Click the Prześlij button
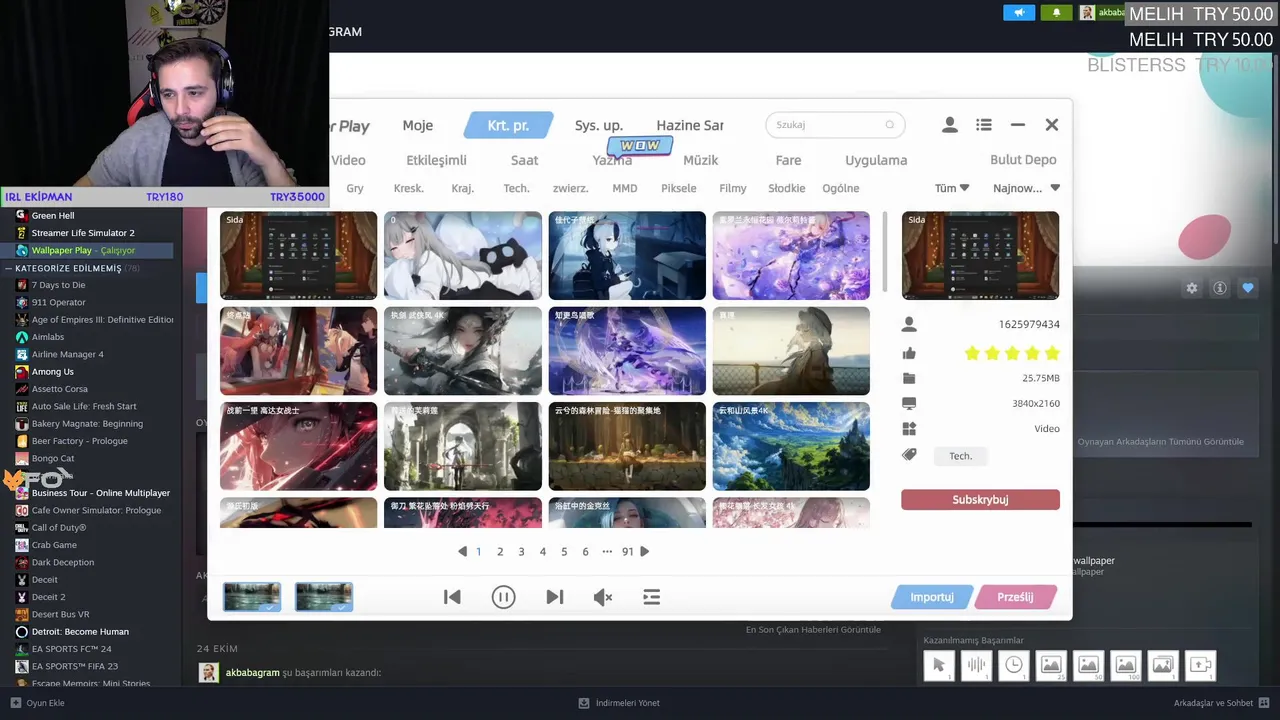 tap(1015, 597)
